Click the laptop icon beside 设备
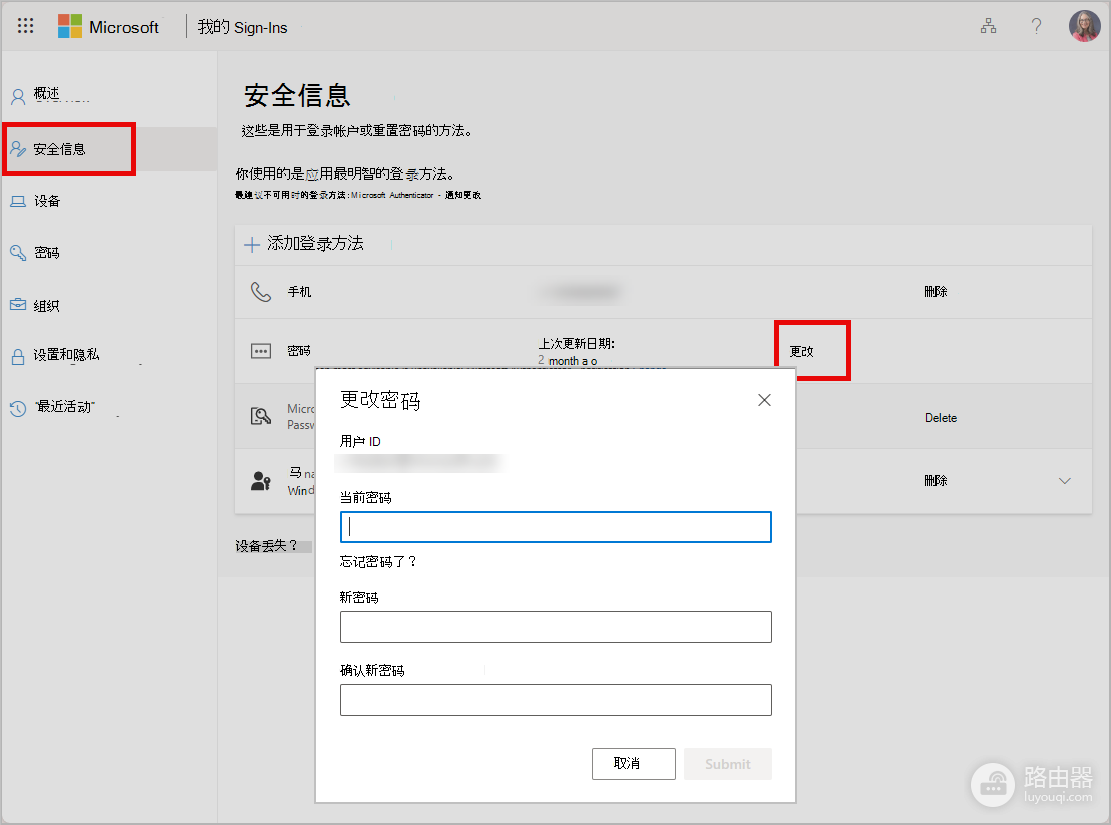 click(x=18, y=202)
